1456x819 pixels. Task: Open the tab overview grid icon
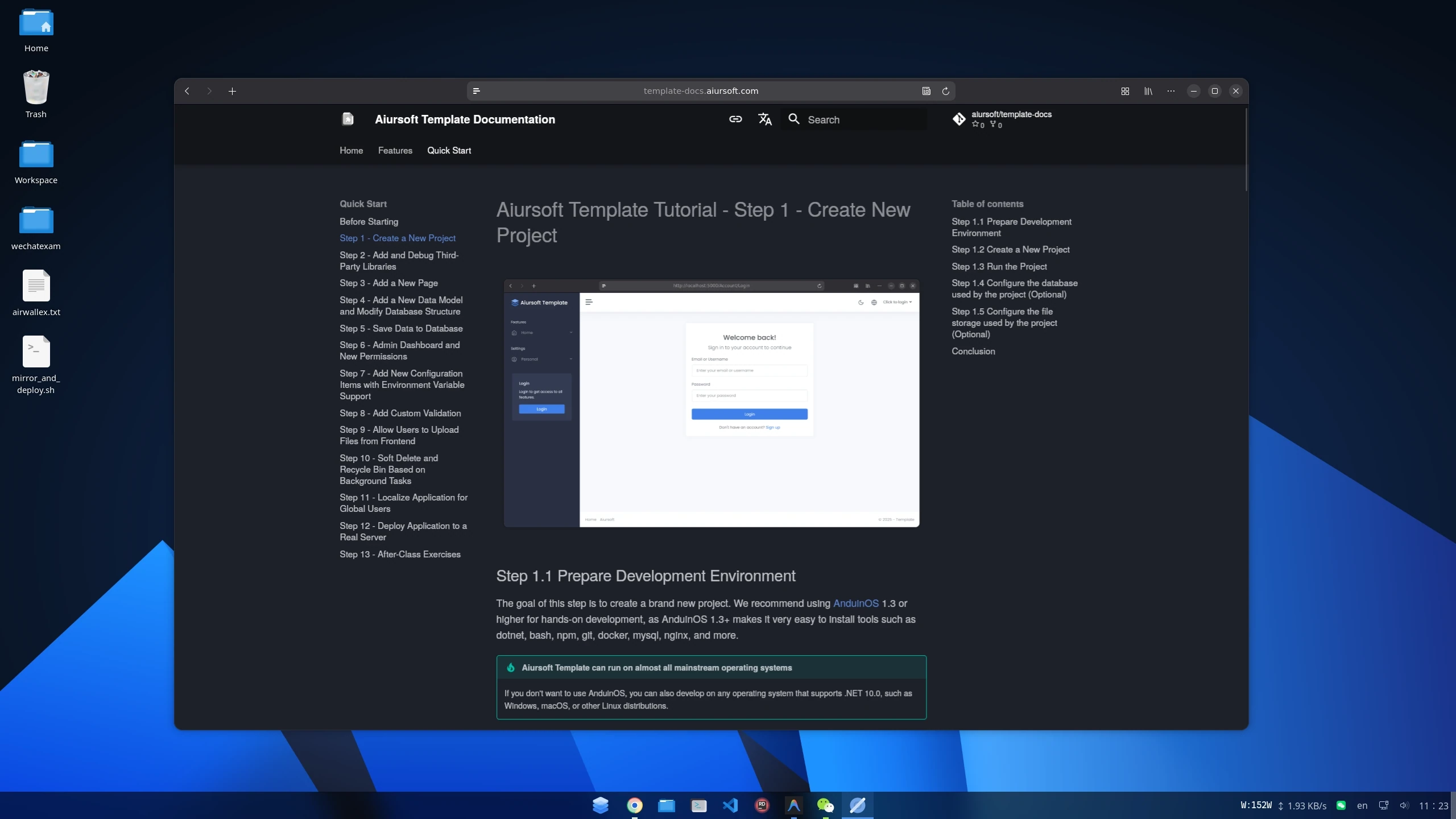click(1125, 91)
